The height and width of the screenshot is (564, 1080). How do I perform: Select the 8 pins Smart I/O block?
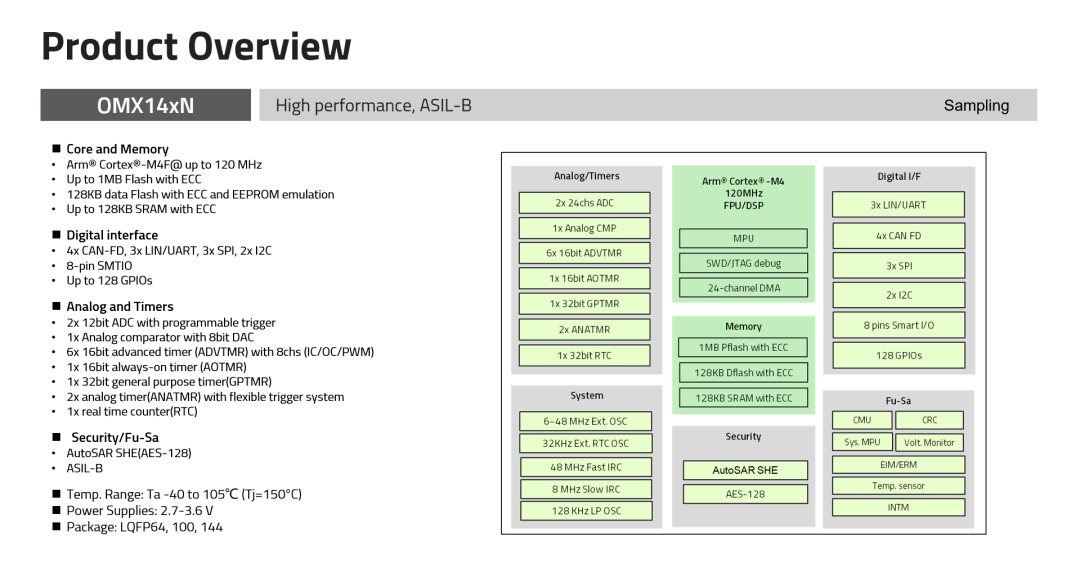coord(898,325)
